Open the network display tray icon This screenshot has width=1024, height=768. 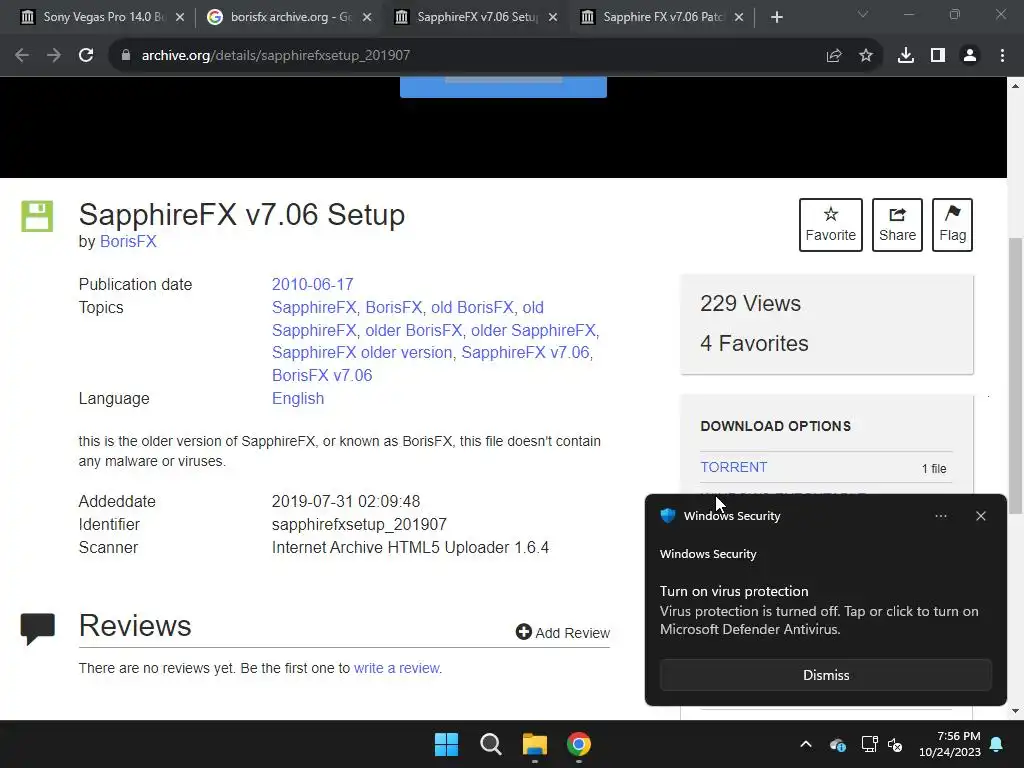click(x=869, y=744)
